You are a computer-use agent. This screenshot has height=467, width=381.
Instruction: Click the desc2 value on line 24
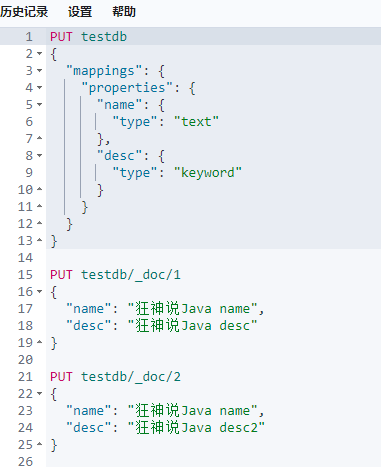coord(196,428)
